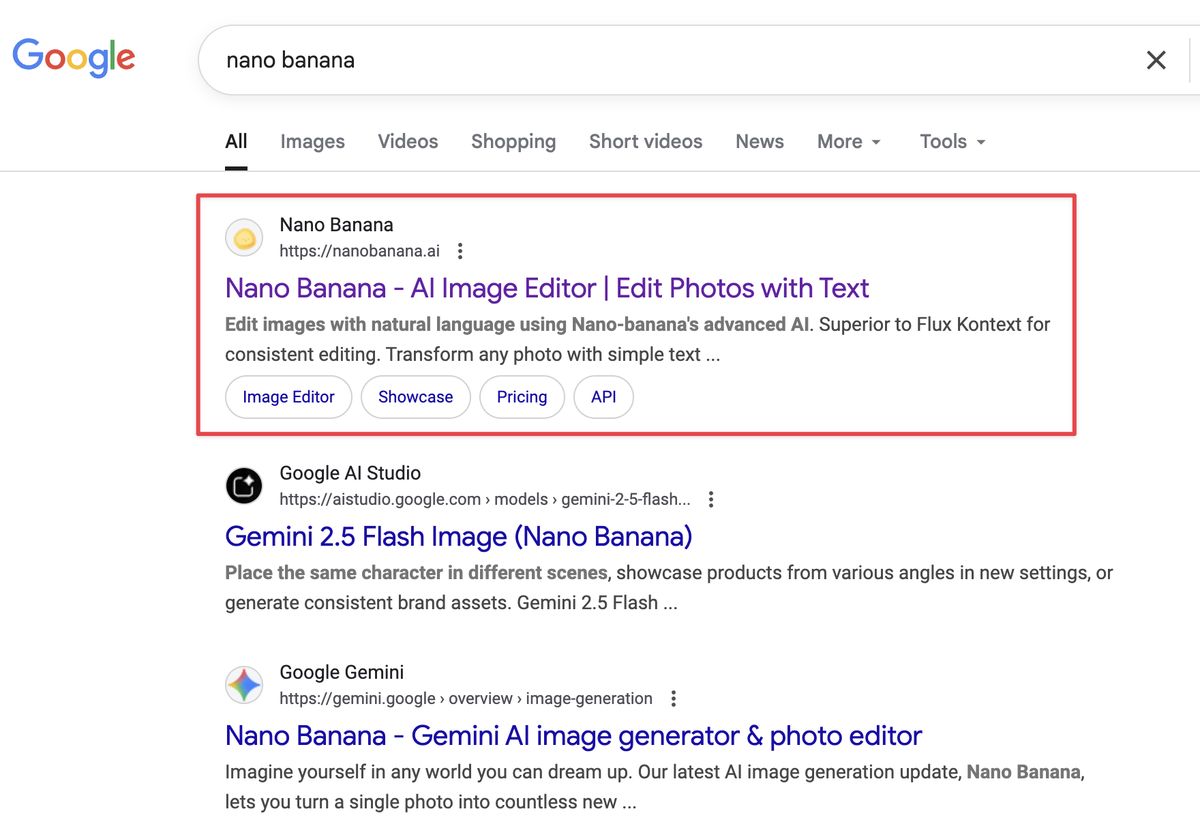Expand the More dropdown
The image size is (1200, 835).
click(x=849, y=141)
